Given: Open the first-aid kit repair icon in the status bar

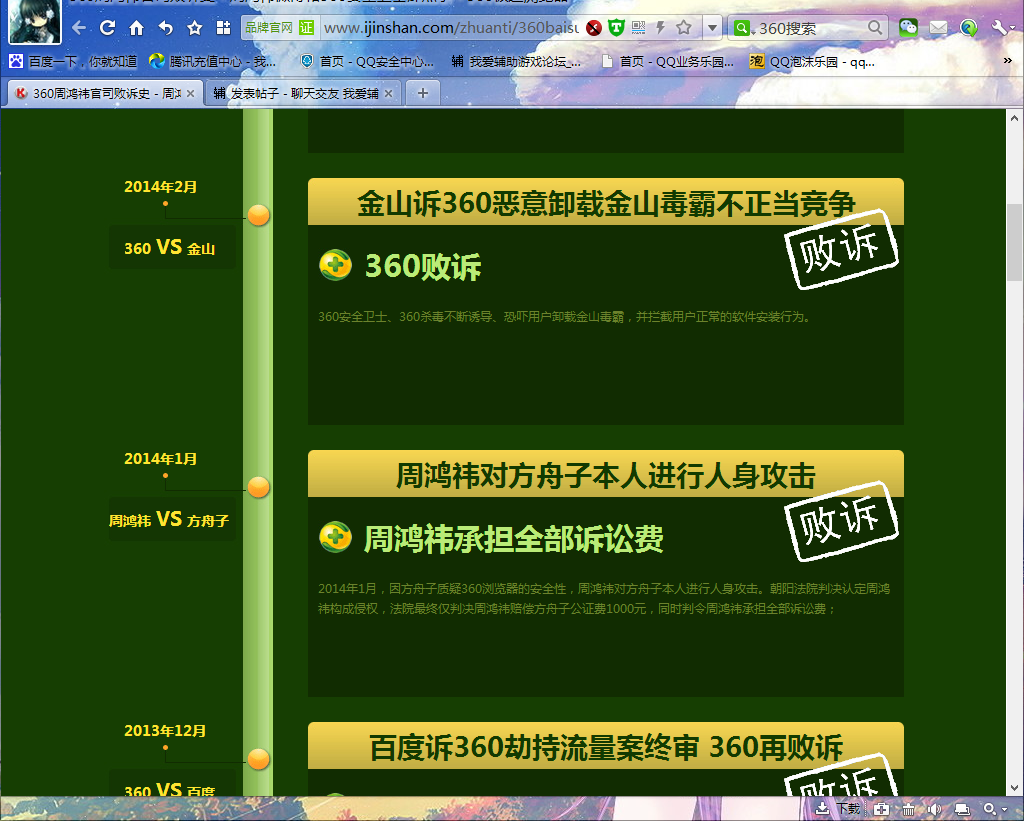Looking at the screenshot, I should (x=880, y=809).
